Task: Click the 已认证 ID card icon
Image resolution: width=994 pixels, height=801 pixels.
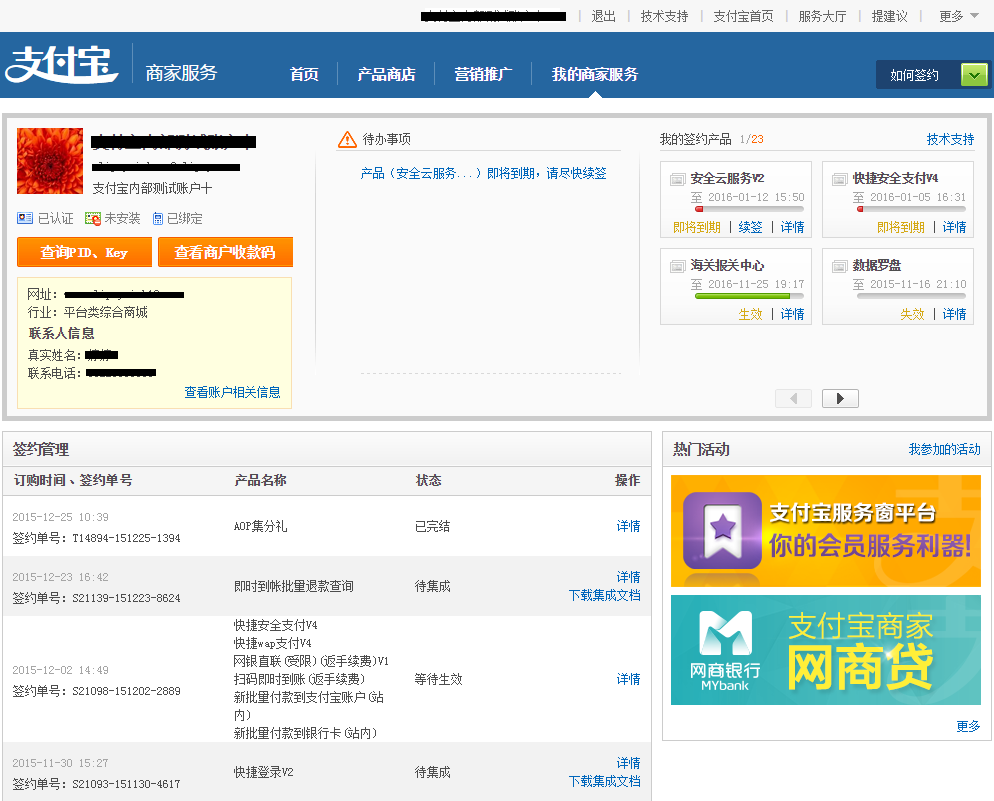Action: pyautogui.click(x=25, y=218)
